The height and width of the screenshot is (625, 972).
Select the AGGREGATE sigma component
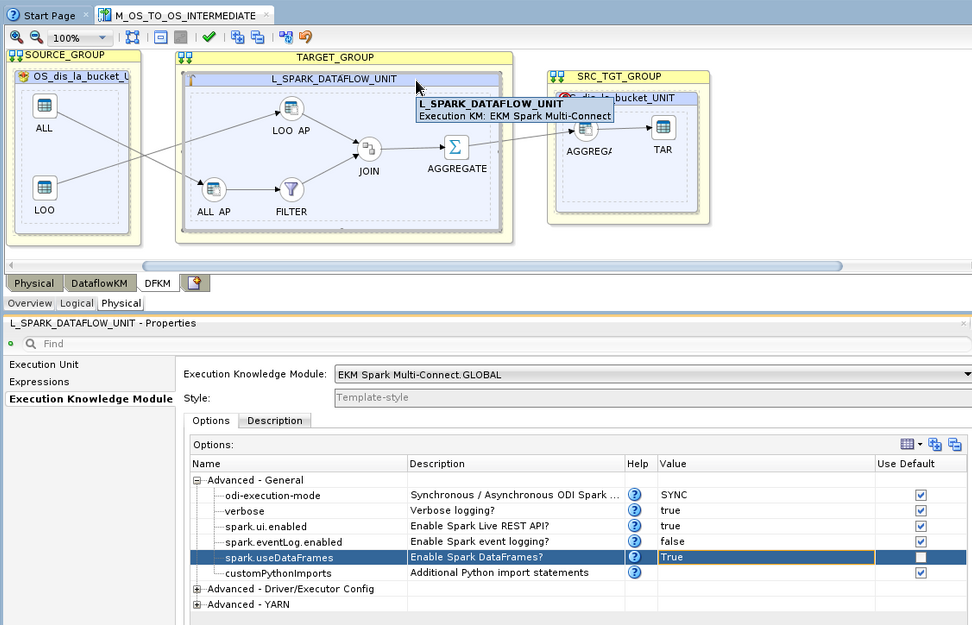tap(455, 147)
